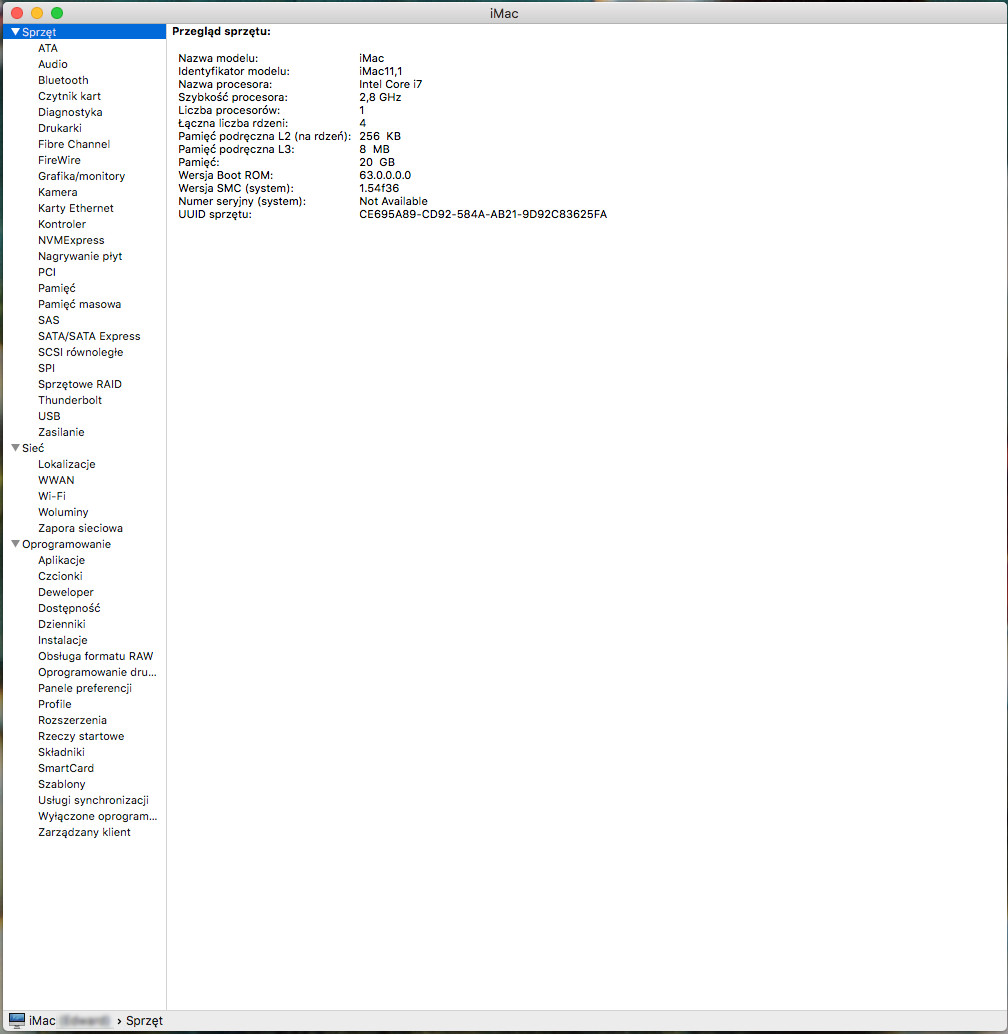
Task: Click Sprzęt in the bottom path bar
Action: (x=144, y=1020)
